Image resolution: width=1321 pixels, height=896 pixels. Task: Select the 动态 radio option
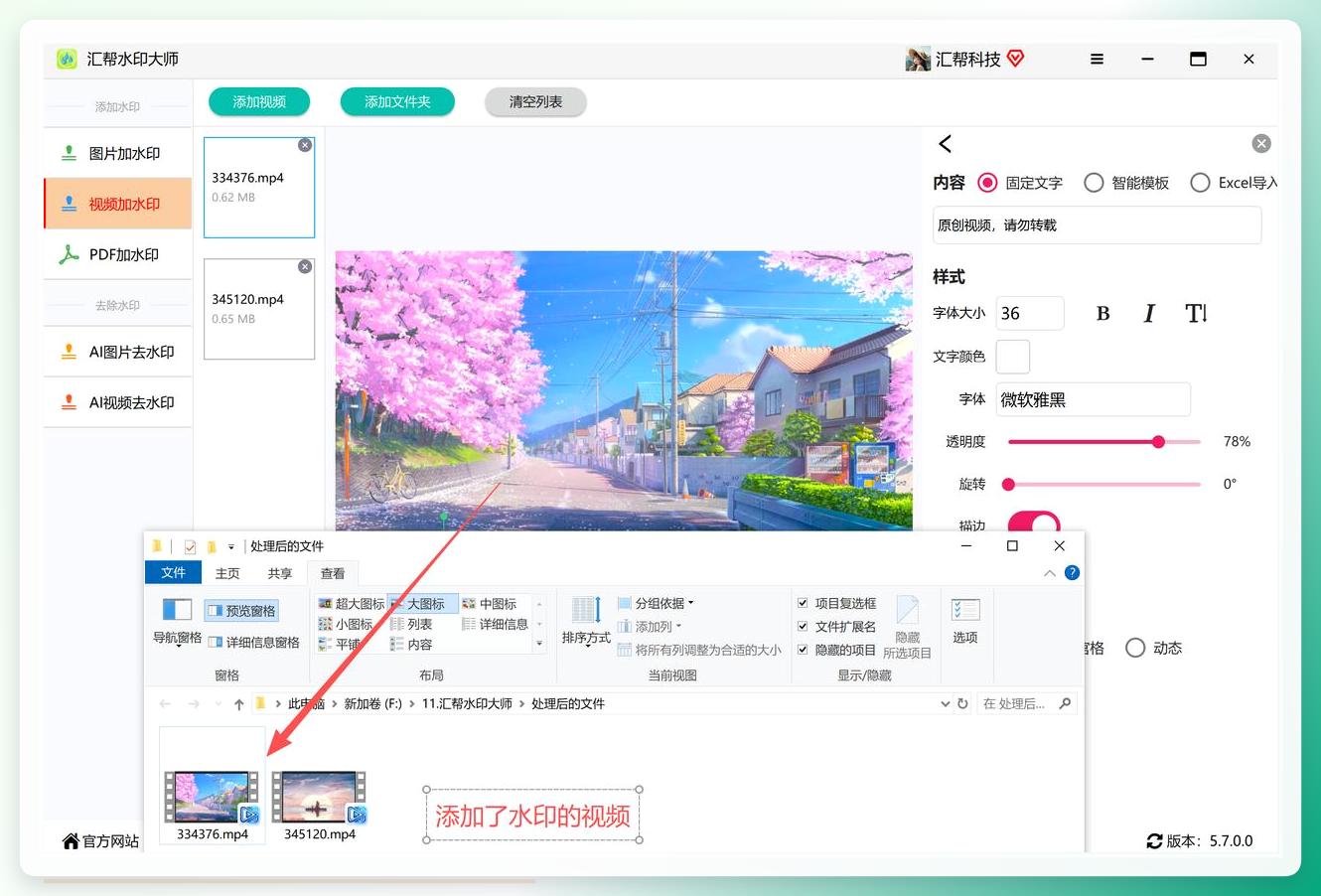1135,648
